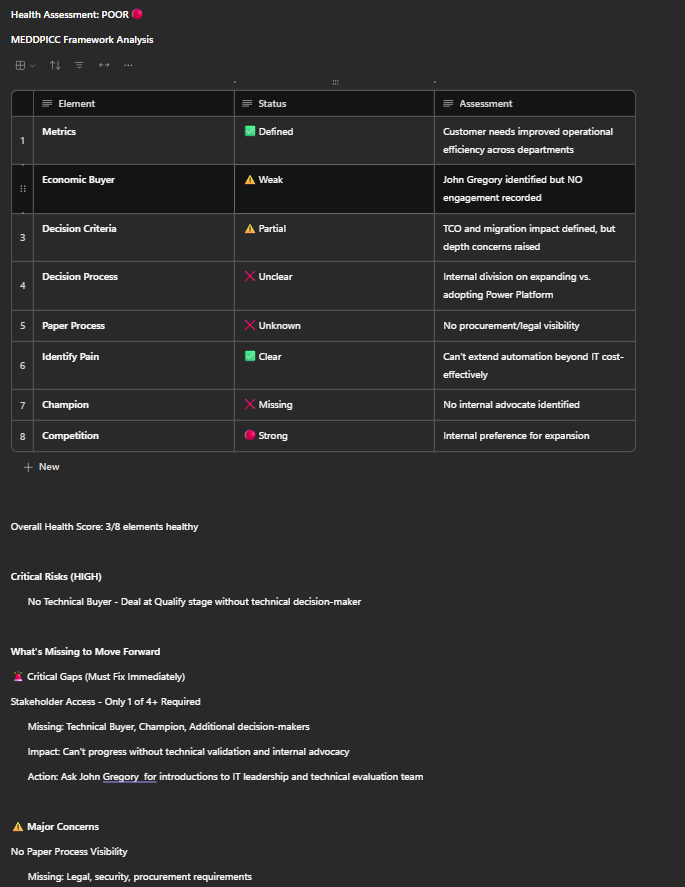Open the view switcher chevron next to grid icon
Image resolution: width=685 pixels, height=887 pixels.
point(31,64)
